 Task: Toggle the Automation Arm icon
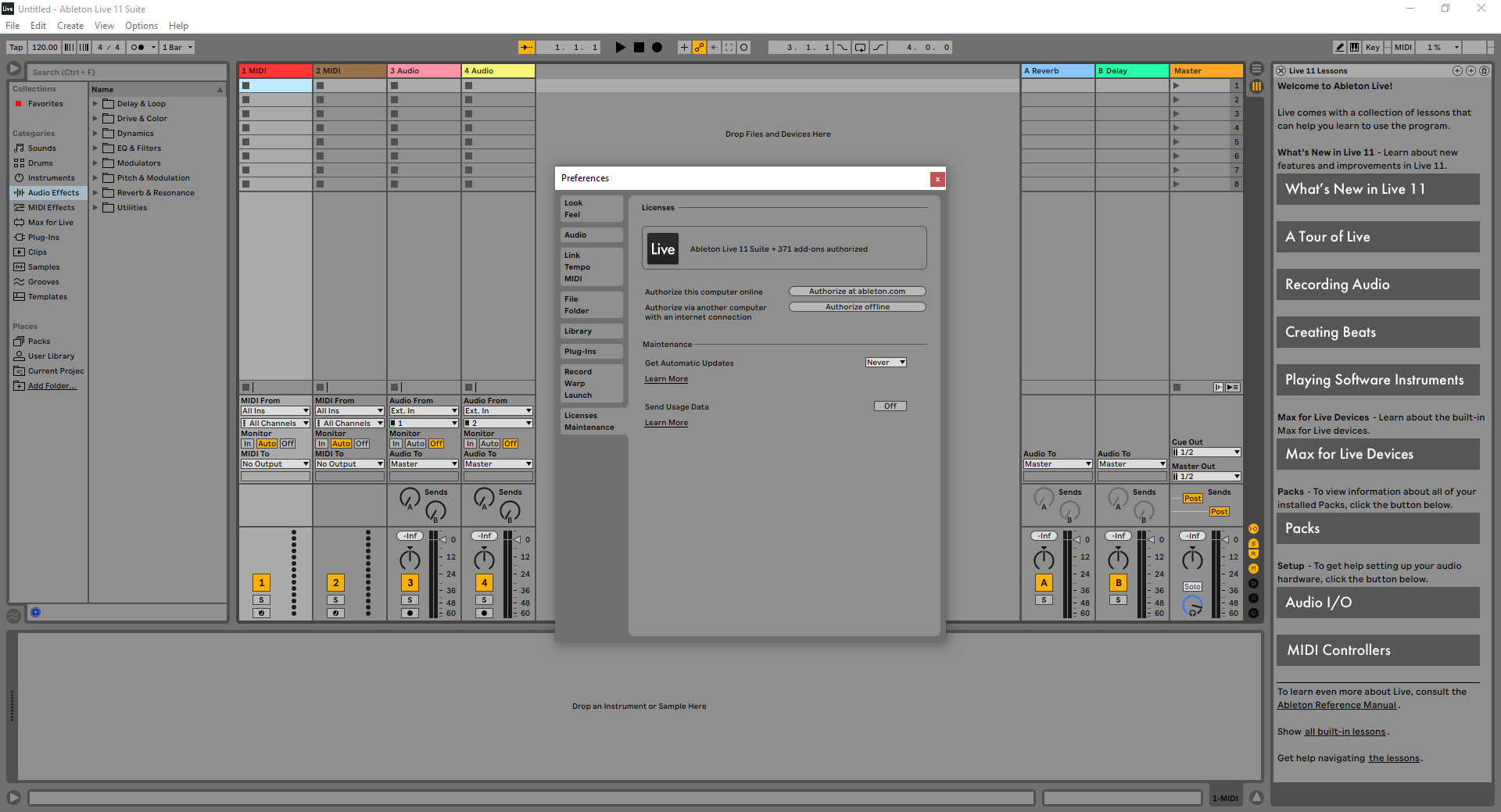[699, 47]
